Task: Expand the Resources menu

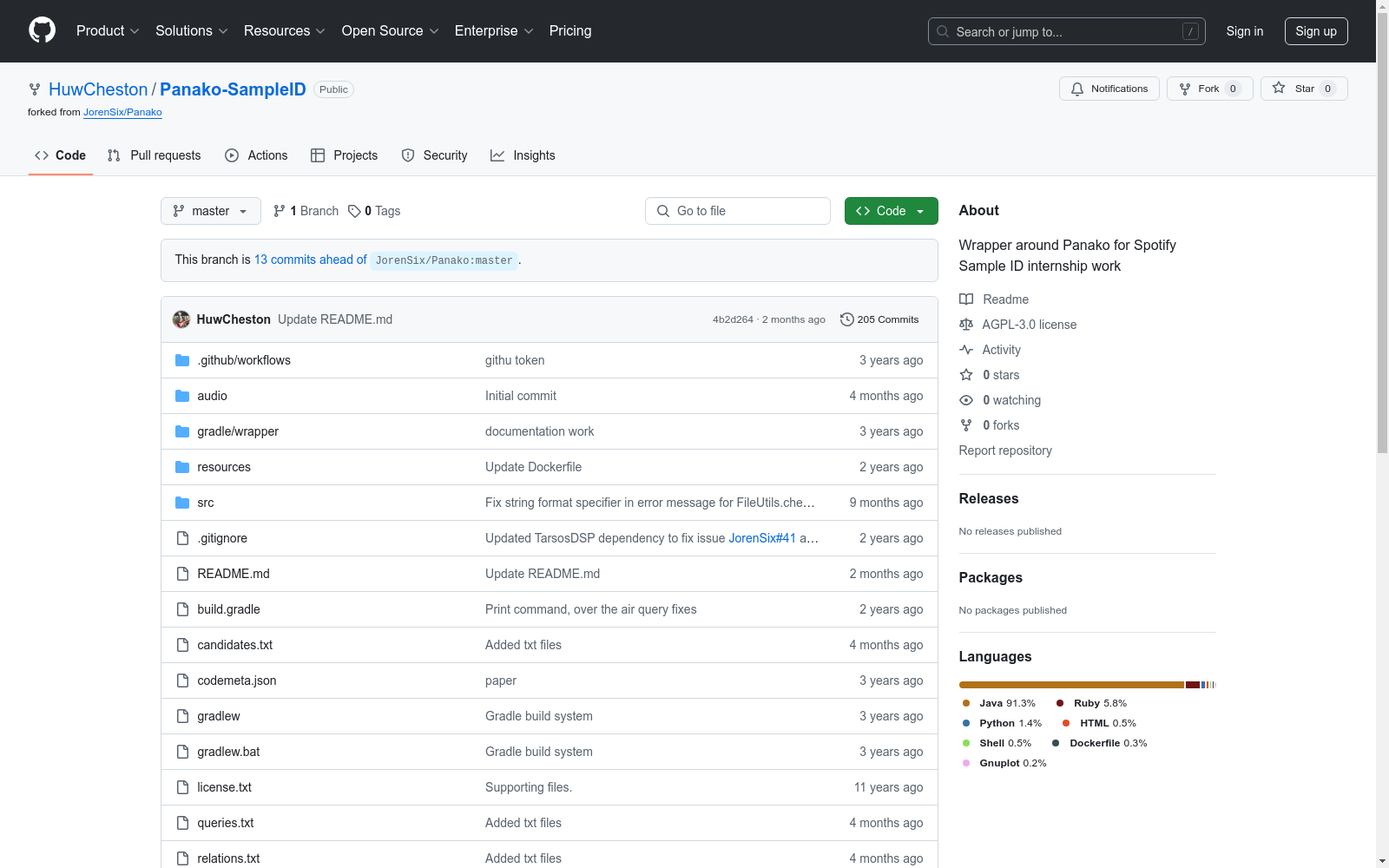Action: pos(285,30)
